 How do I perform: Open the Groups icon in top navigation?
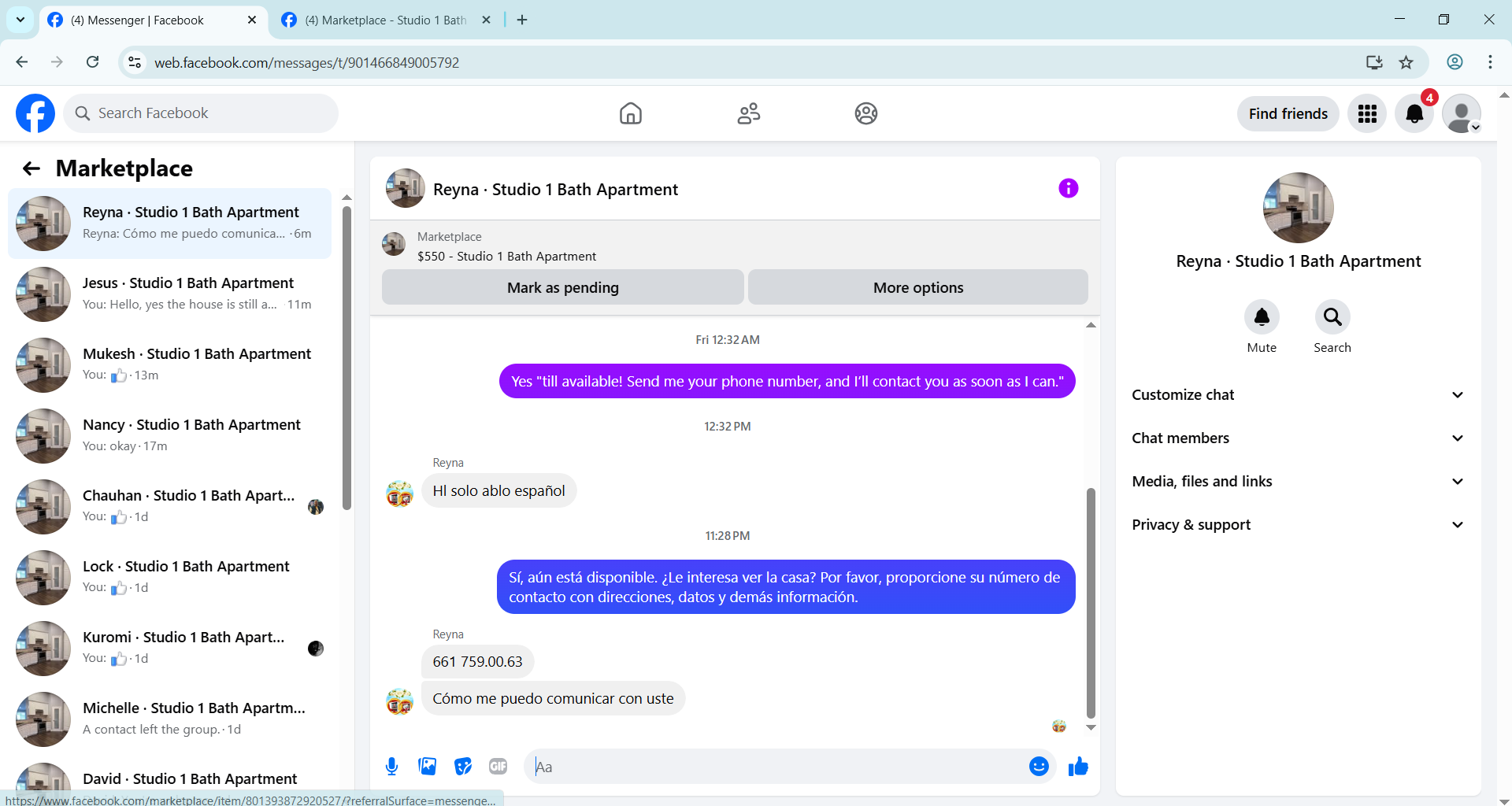[866, 113]
